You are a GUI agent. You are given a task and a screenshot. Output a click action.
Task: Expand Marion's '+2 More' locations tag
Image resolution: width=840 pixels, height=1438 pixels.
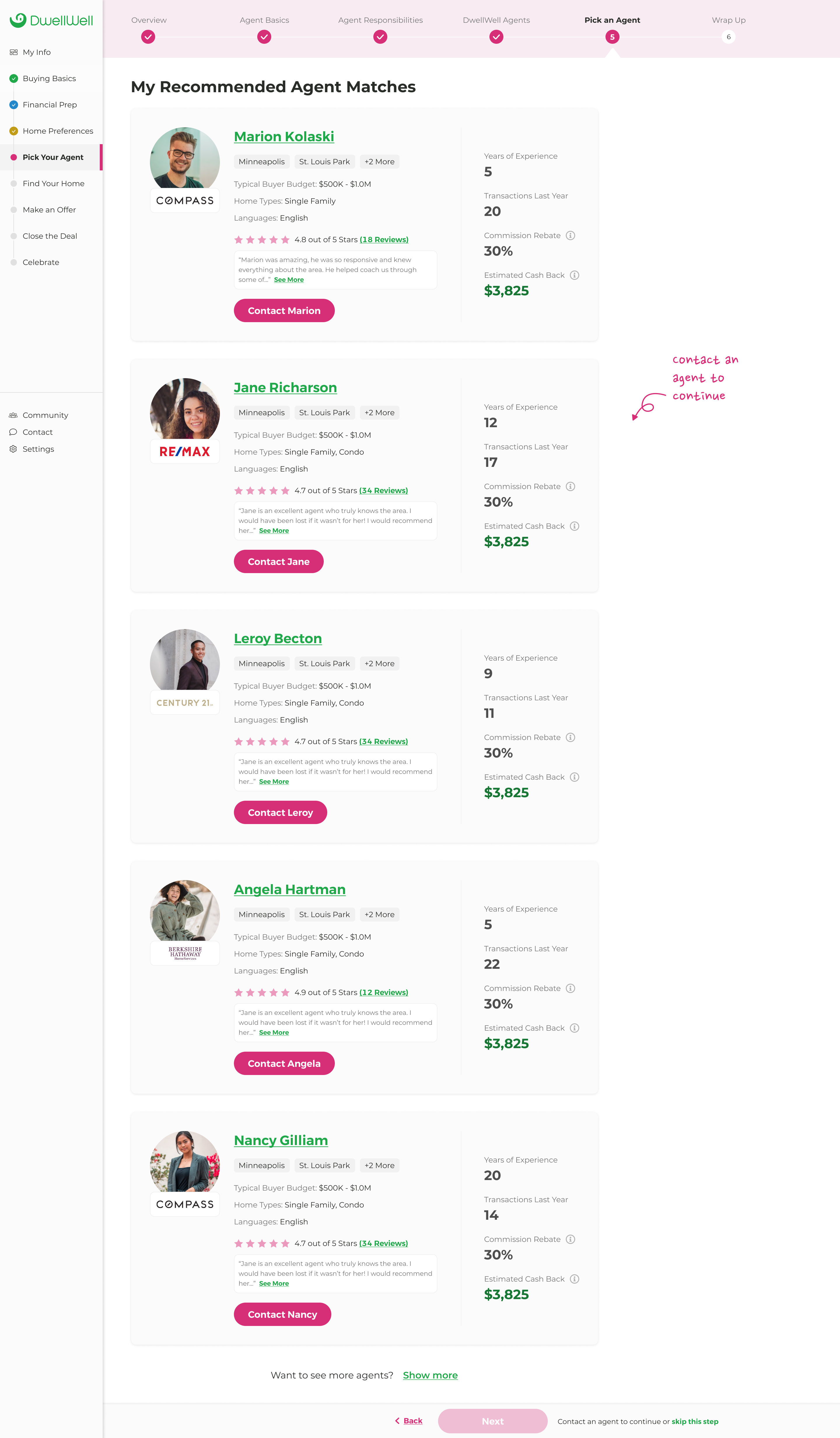point(379,161)
